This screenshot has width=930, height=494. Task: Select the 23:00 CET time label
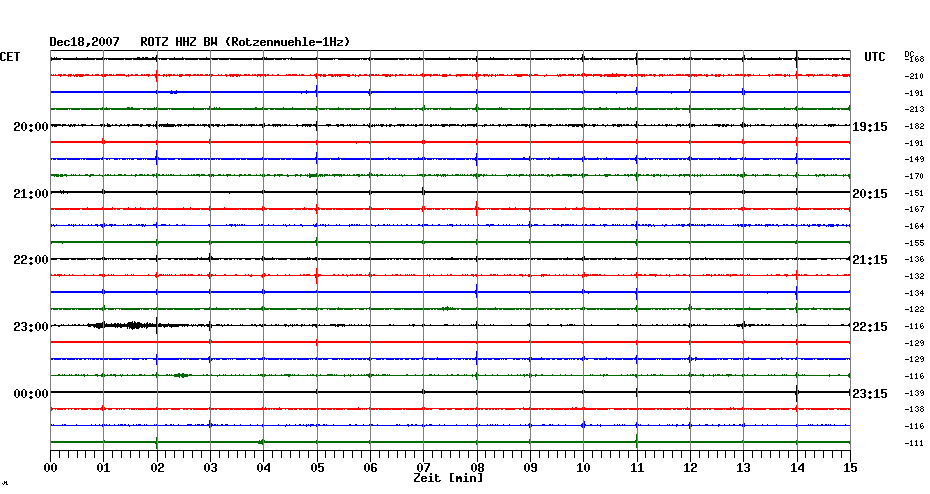tap(31, 327)
